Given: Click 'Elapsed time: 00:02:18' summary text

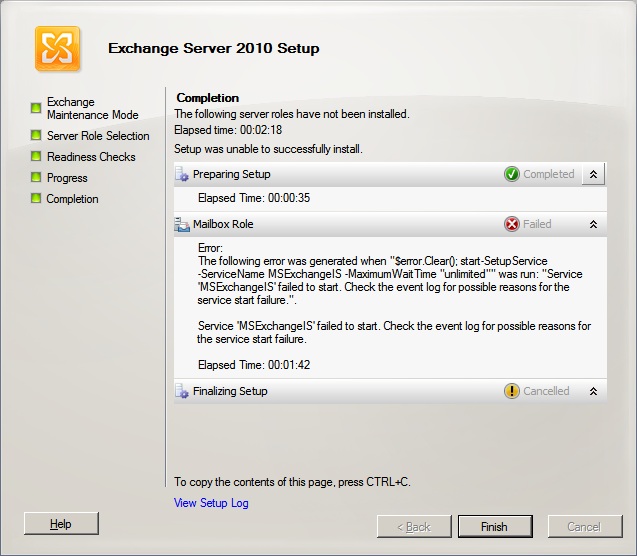Looking at the screenshot, I should pyautogui.click(x=228, y=130).
